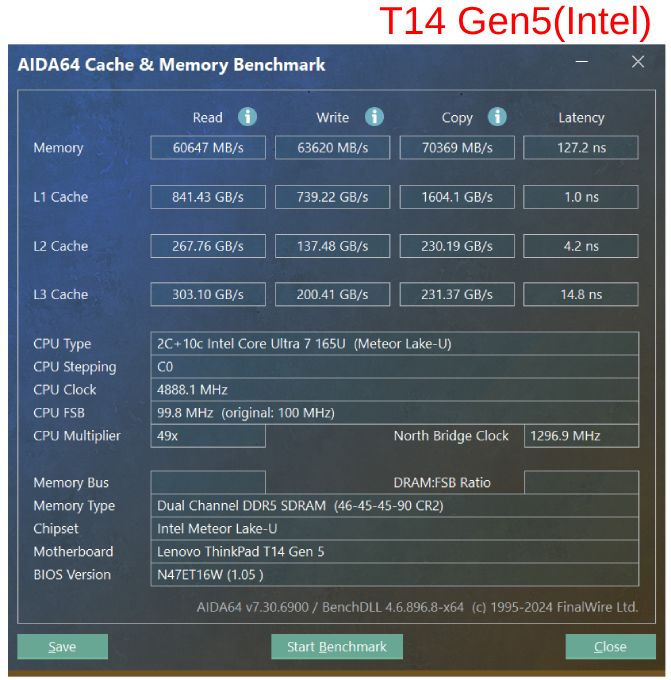Select Memory latency value 127.2 ns

(x=581, y=148)
